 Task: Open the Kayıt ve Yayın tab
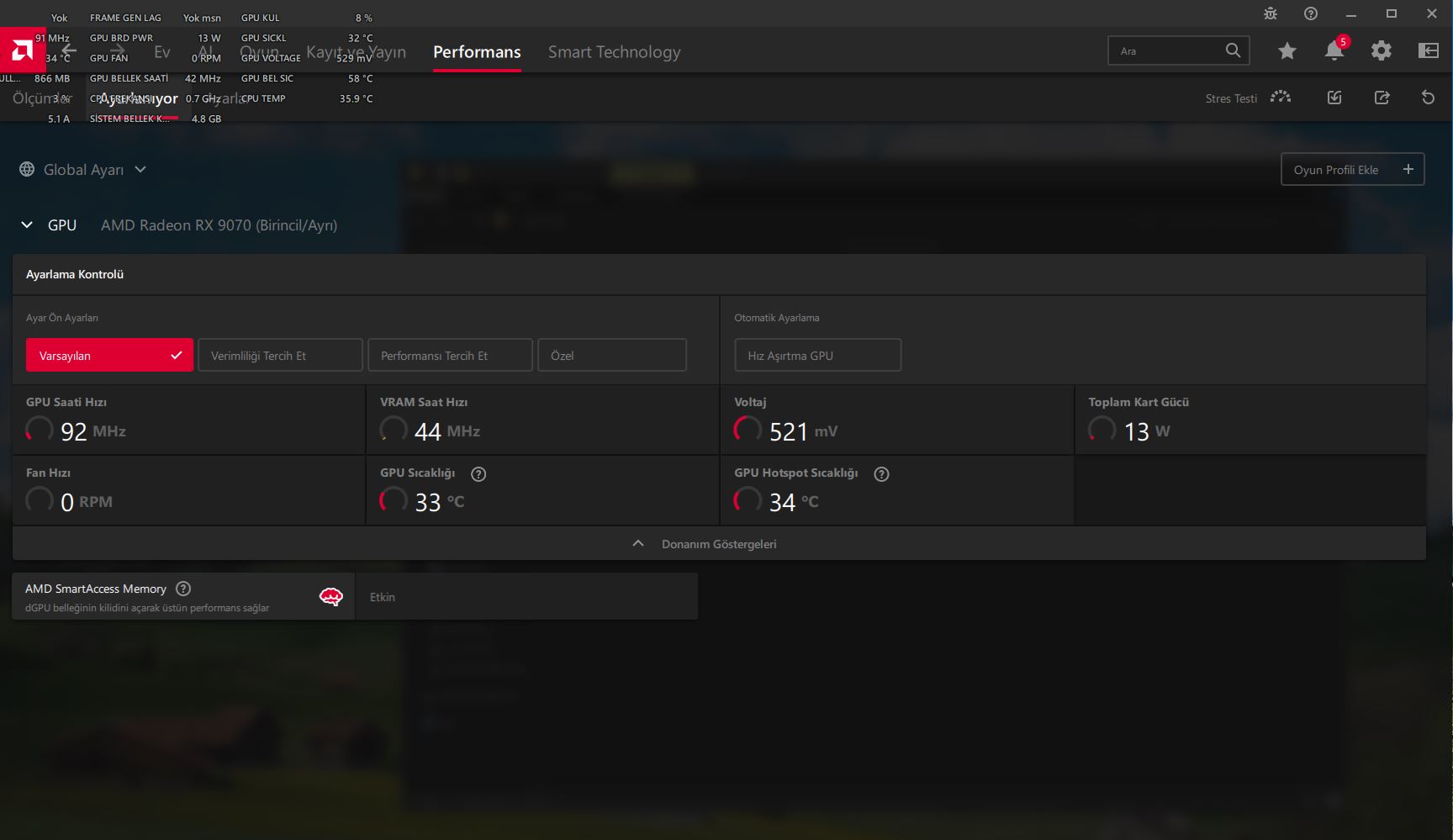[356, 51]
